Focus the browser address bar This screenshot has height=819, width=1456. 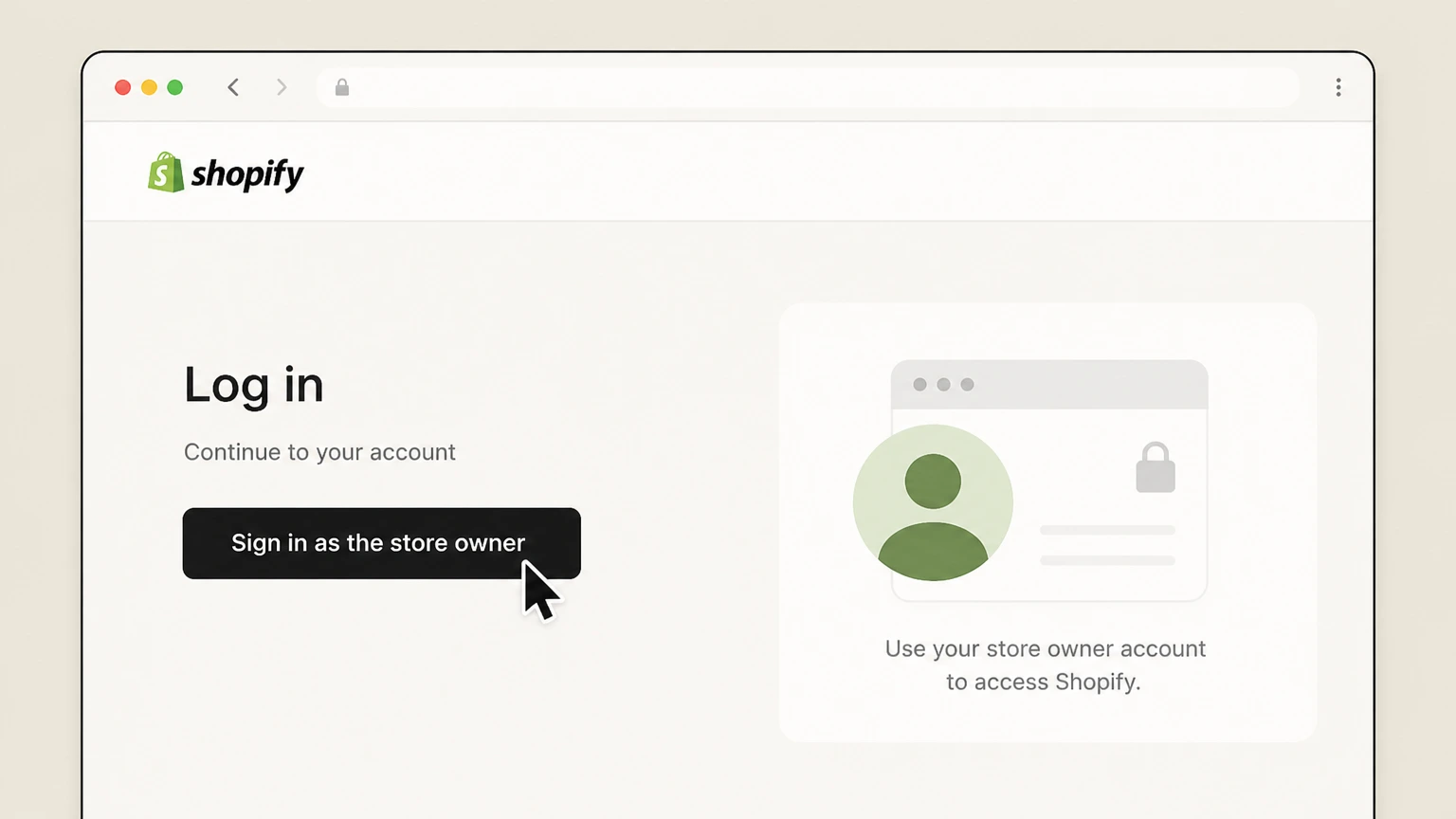808,87
